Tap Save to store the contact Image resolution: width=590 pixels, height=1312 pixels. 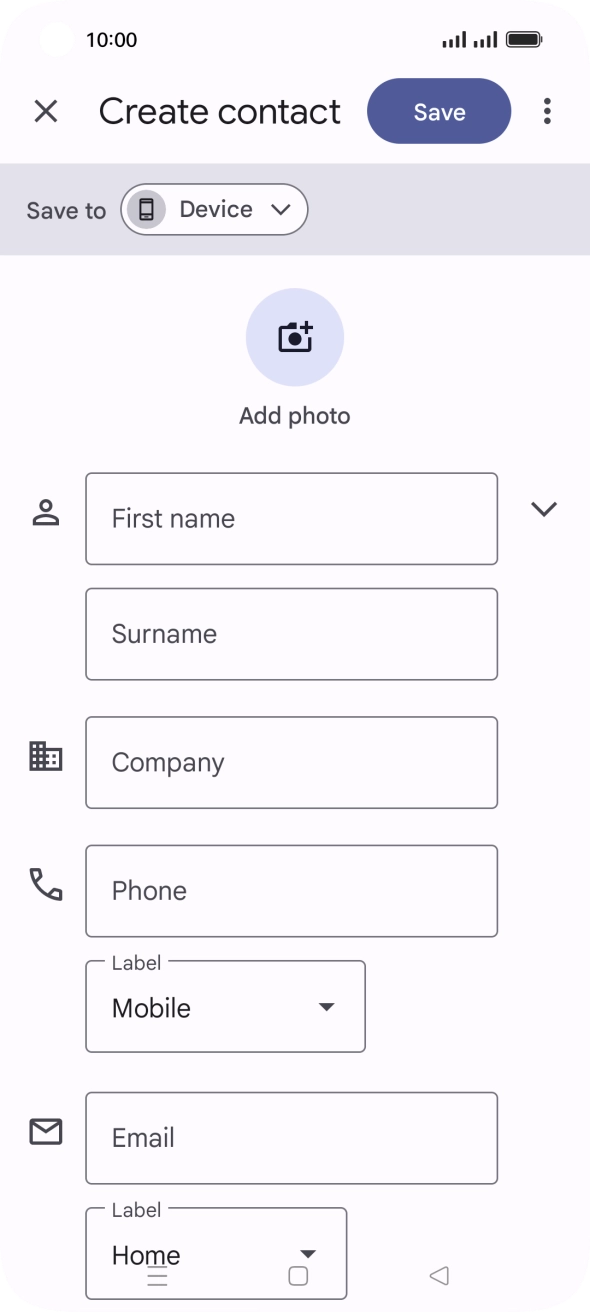438,111
